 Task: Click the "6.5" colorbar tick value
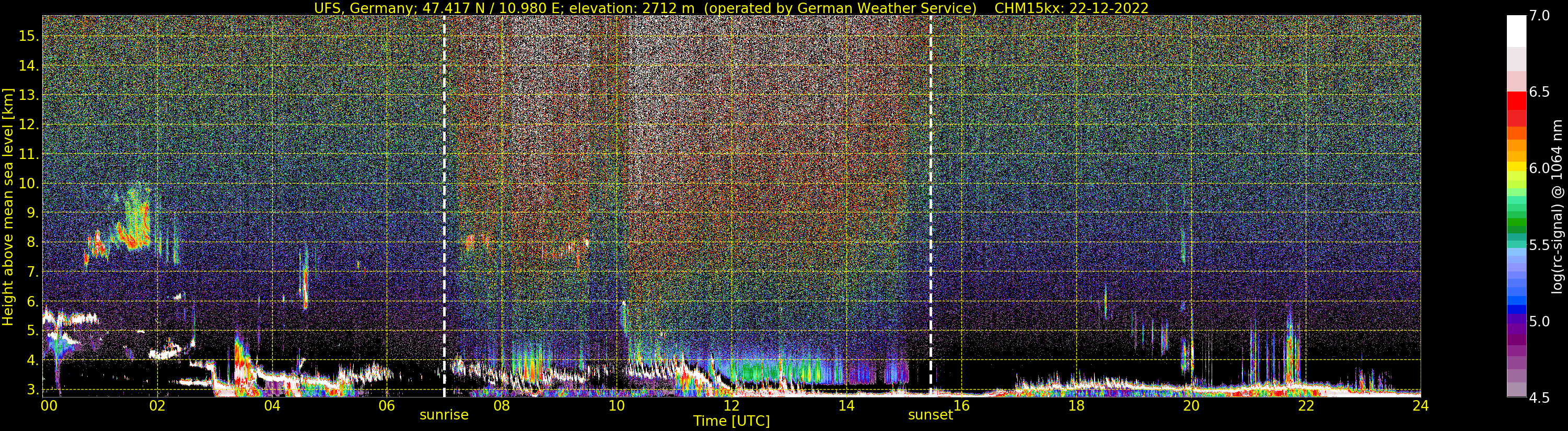point(1539,92)
